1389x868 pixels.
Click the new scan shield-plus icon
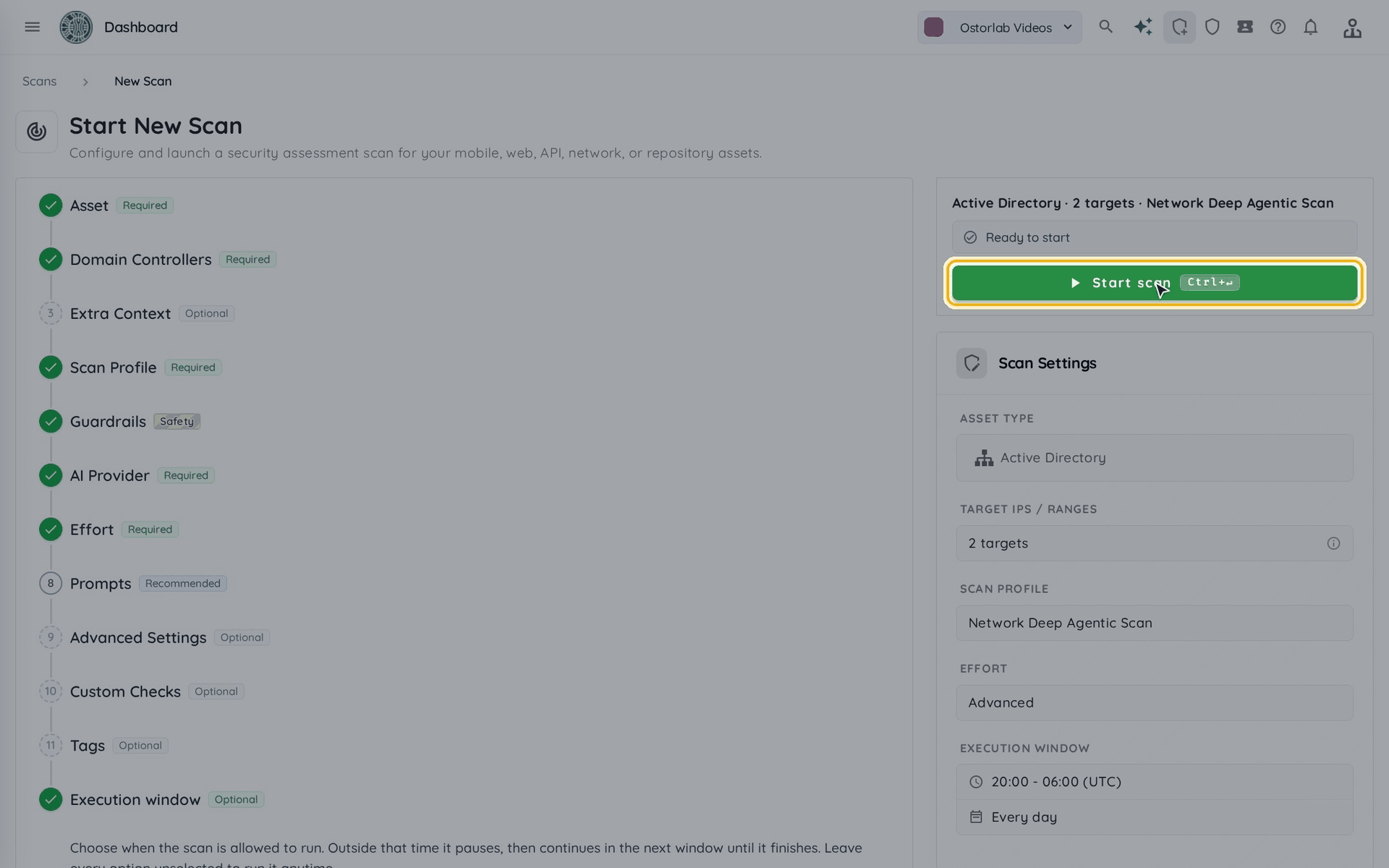click(x=1179, y=27)
